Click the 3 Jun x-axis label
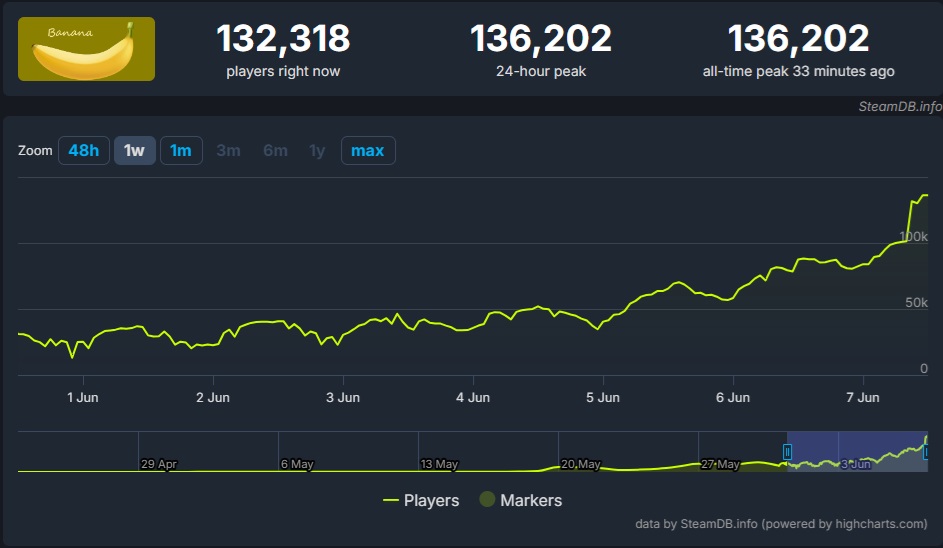This screenshot has width=943, height=548. 343,397
